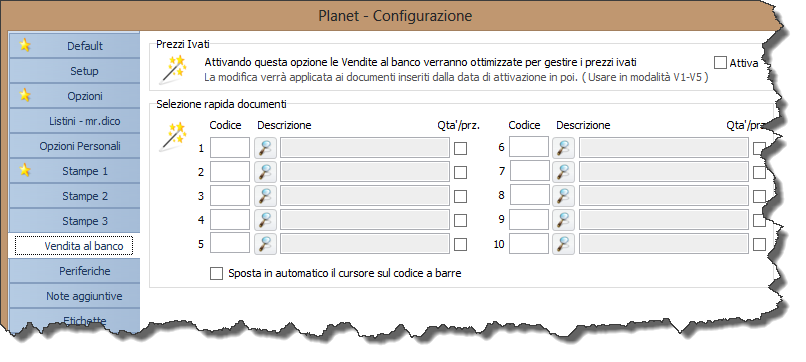Switch to the Opzioni section
Screen dimensions: 806x362
[75, 96]
